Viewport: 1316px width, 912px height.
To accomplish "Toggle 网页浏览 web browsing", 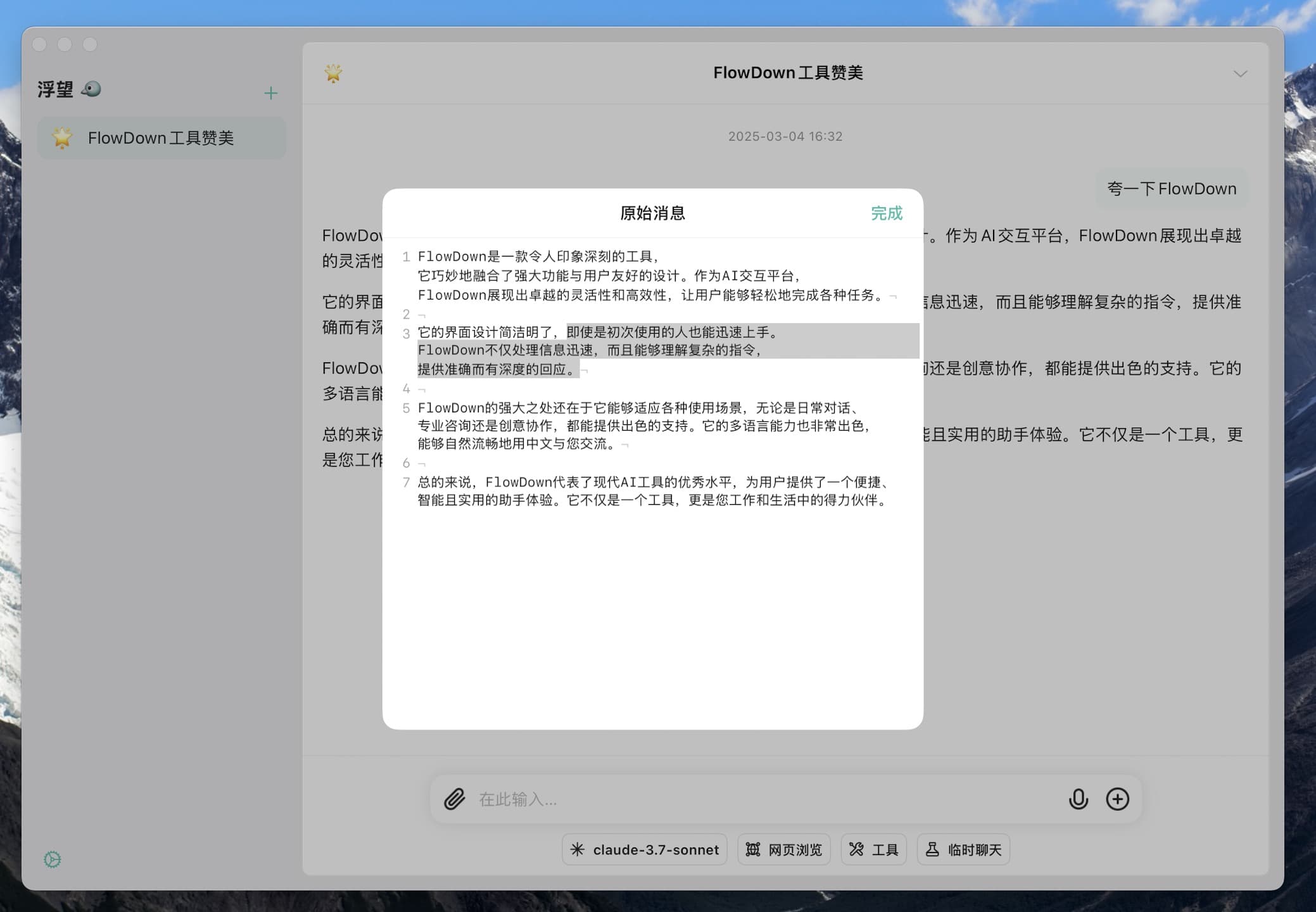I will point(784,850).
